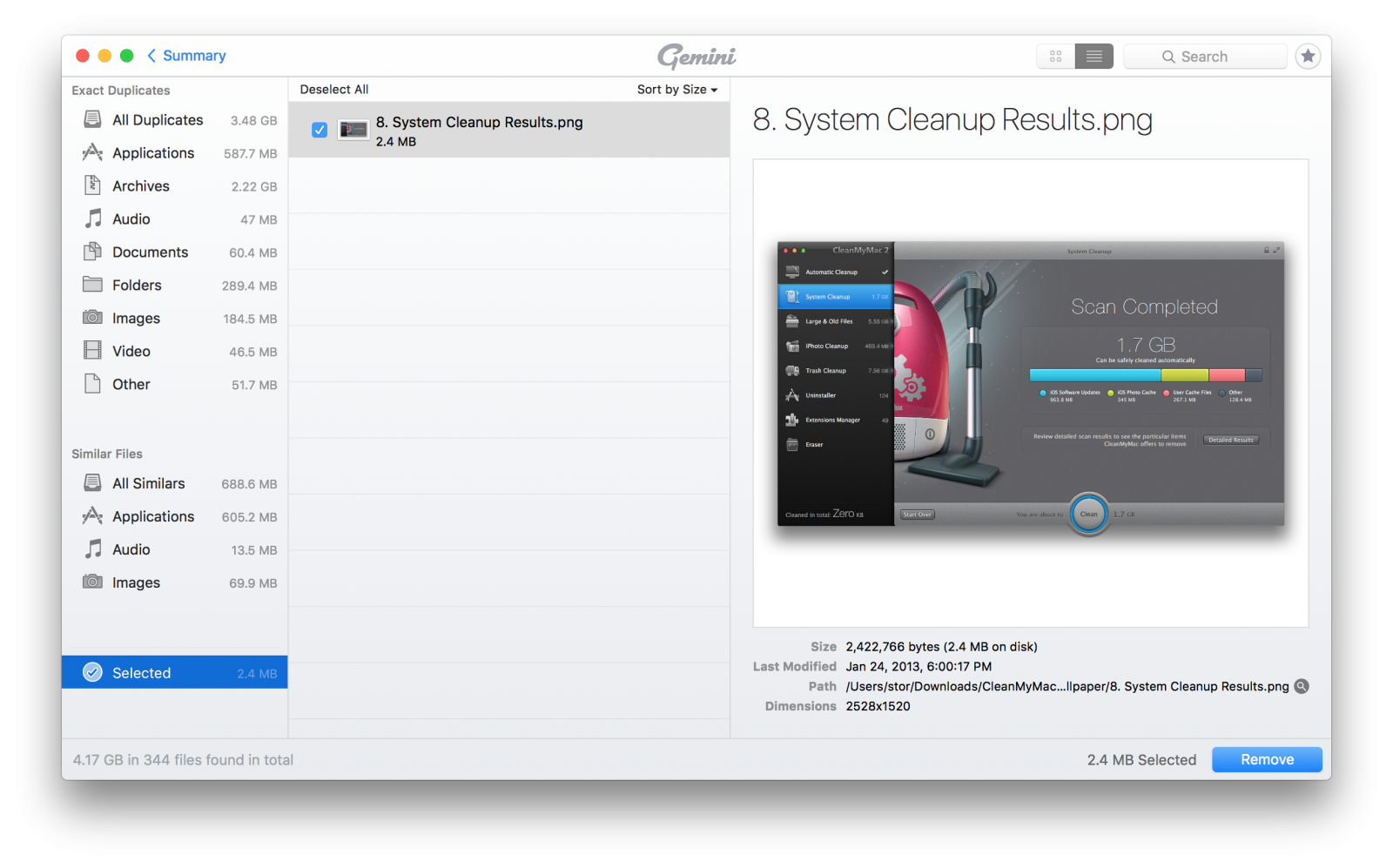The width and height of the screenshot is (1393, 868).
Task: Click the Documents pages icon
Action: click(92, 252)
